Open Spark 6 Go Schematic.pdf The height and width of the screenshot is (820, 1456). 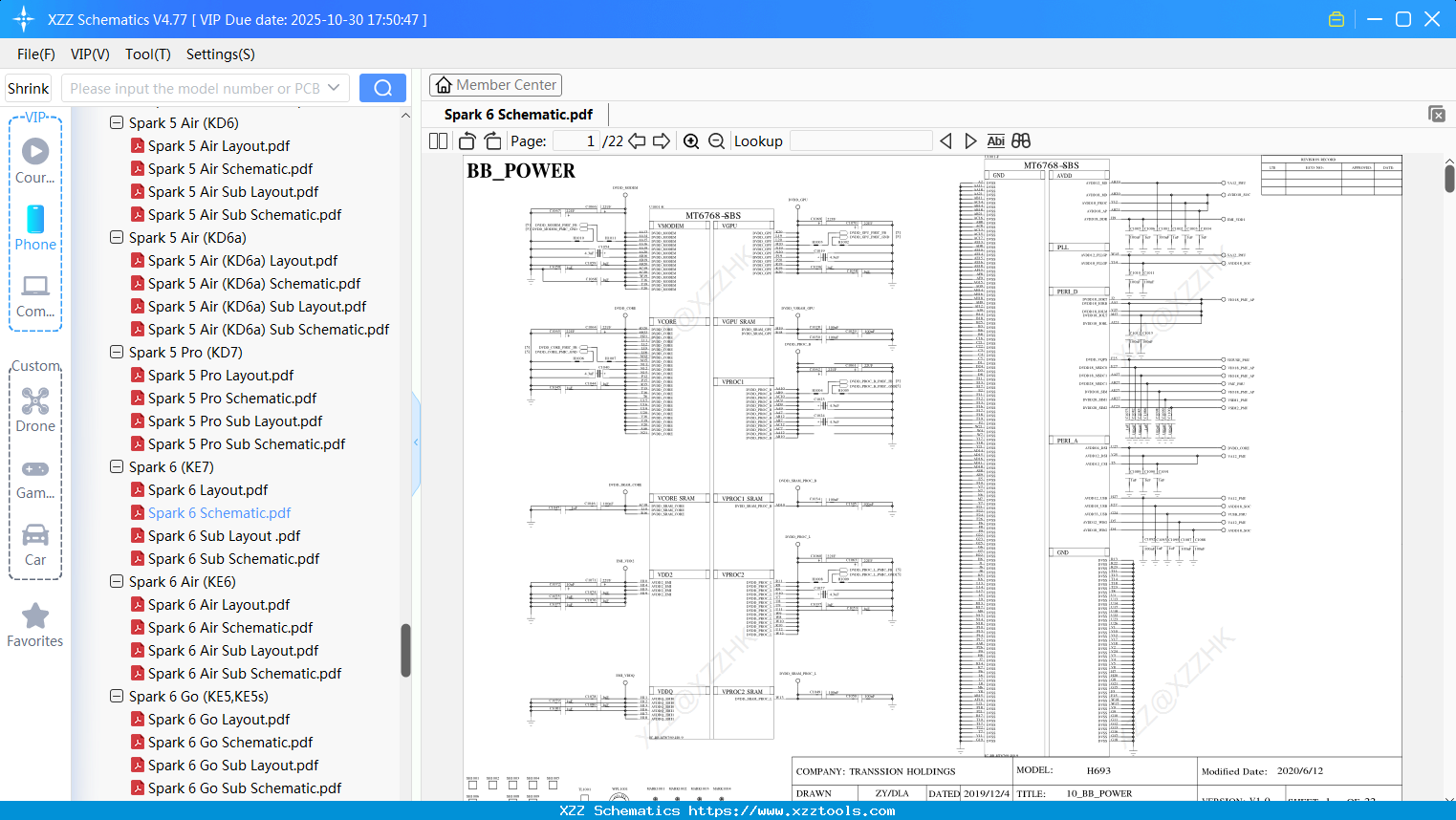pos(232,742)
